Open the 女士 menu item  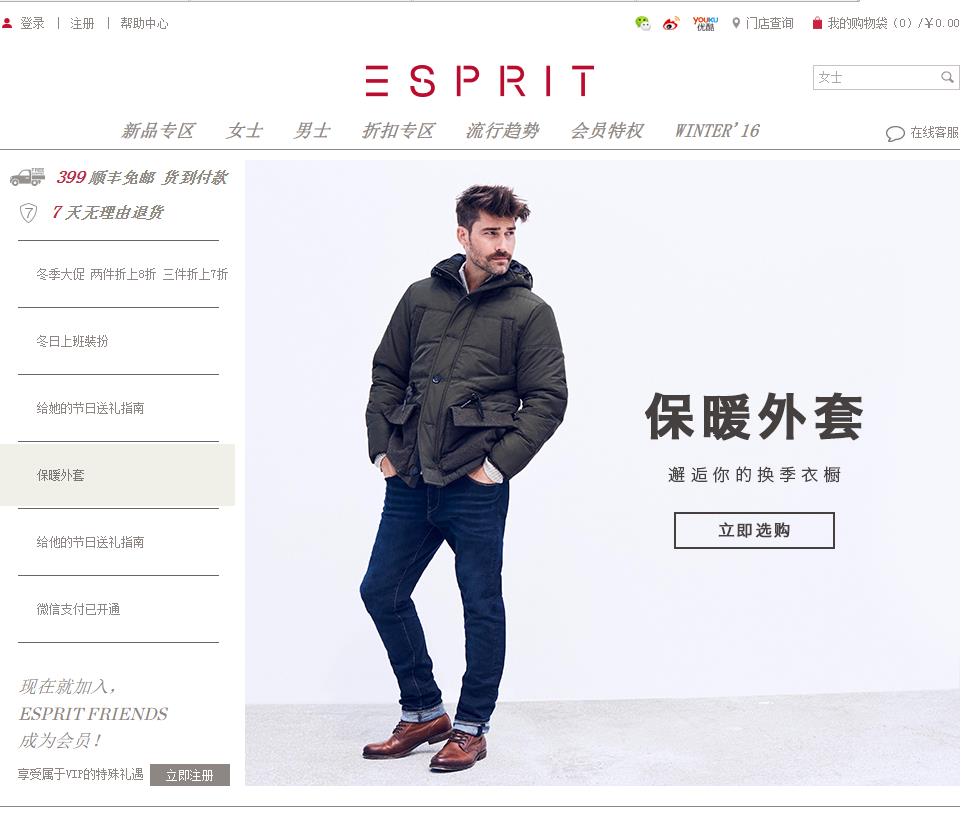click(x=244, y=131)
